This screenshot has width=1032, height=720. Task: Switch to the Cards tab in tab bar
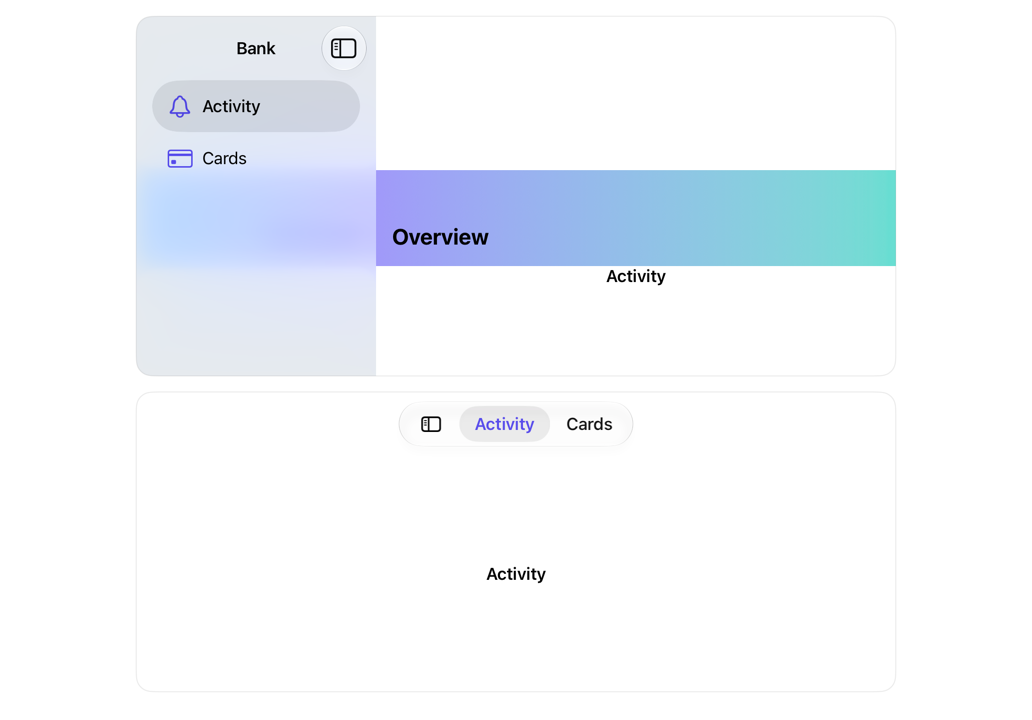(589, 424)
